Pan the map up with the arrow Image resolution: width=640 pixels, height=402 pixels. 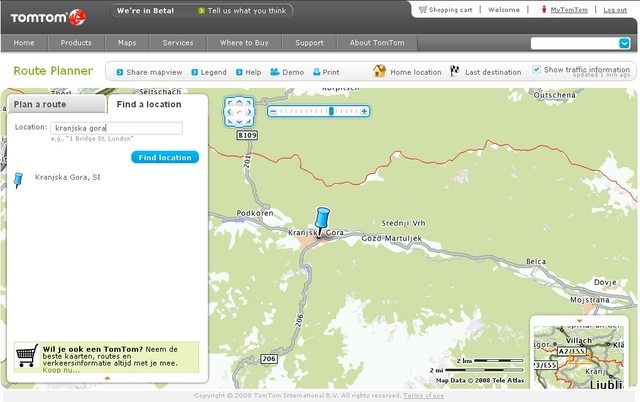point(239,102)
